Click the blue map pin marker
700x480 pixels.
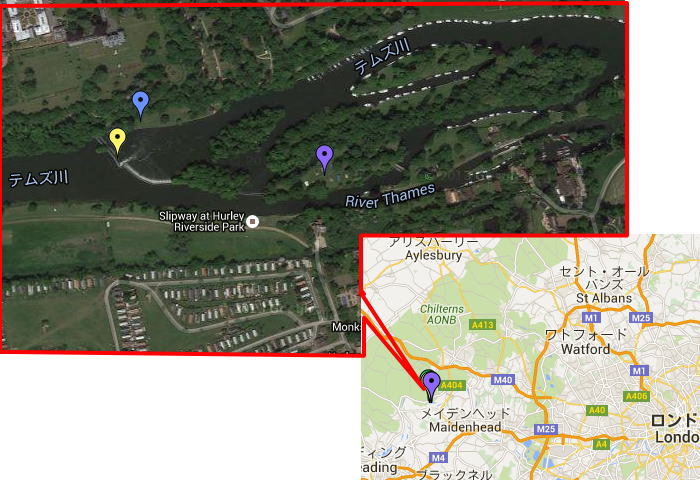pos(141,105)
